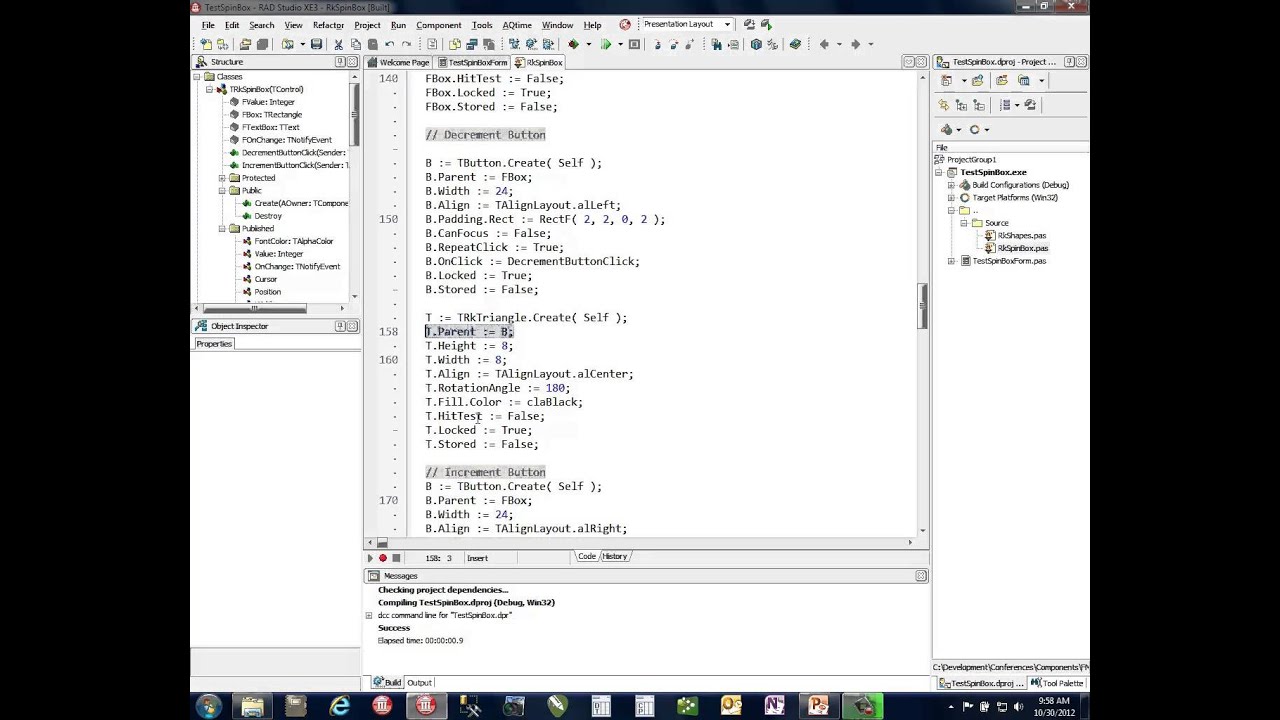Switch to the History tab below editor
1280x720 pixels.
click(615, 556)
